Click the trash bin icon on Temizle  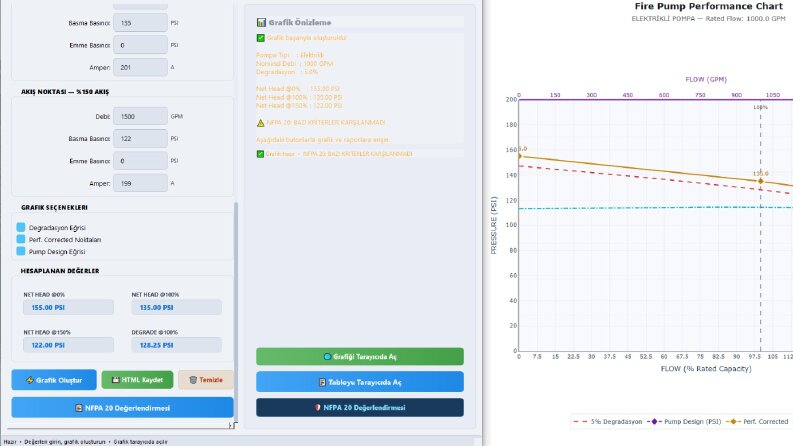point(193,380)
